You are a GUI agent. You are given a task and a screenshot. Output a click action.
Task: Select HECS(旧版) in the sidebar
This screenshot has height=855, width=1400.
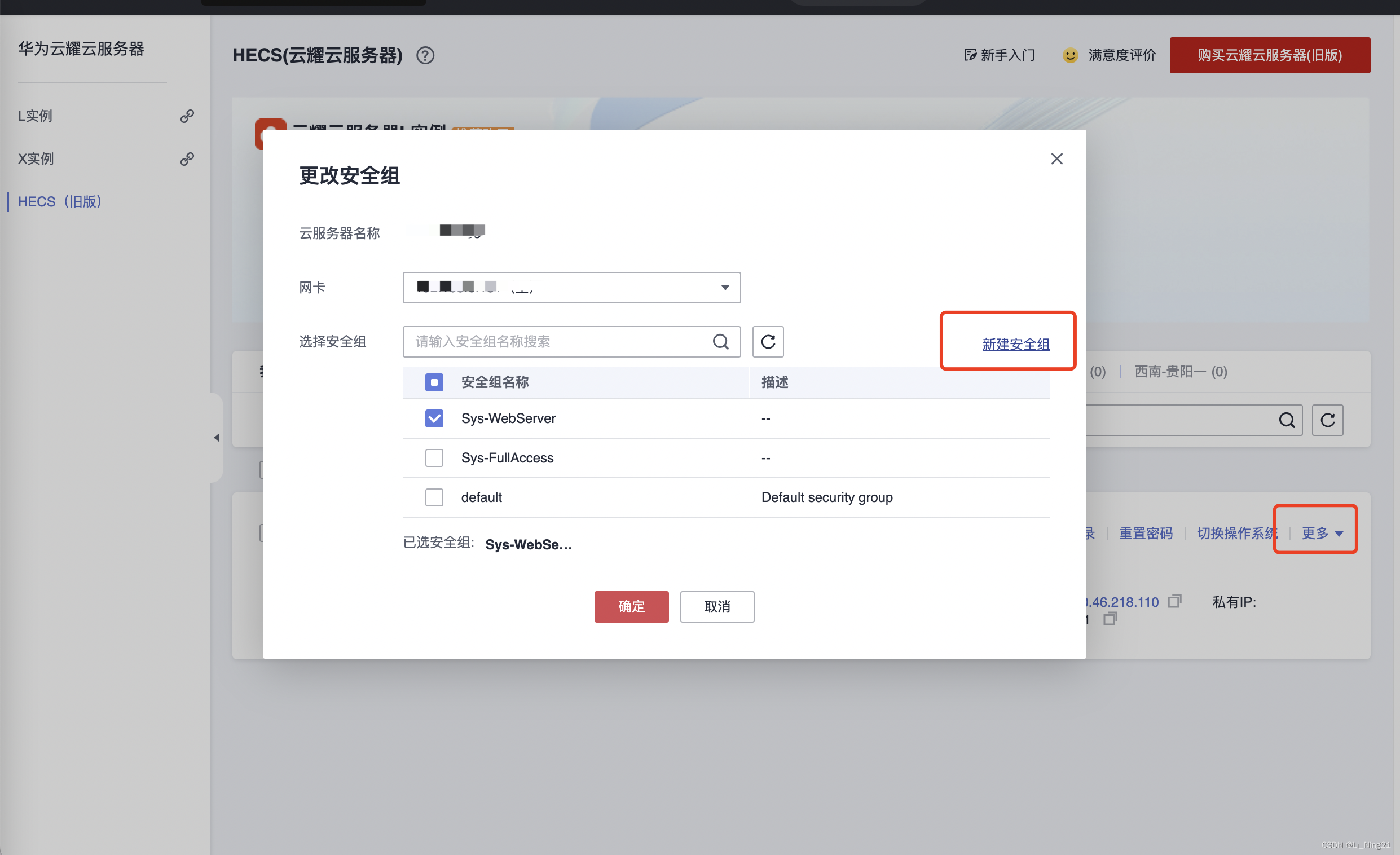60,202
